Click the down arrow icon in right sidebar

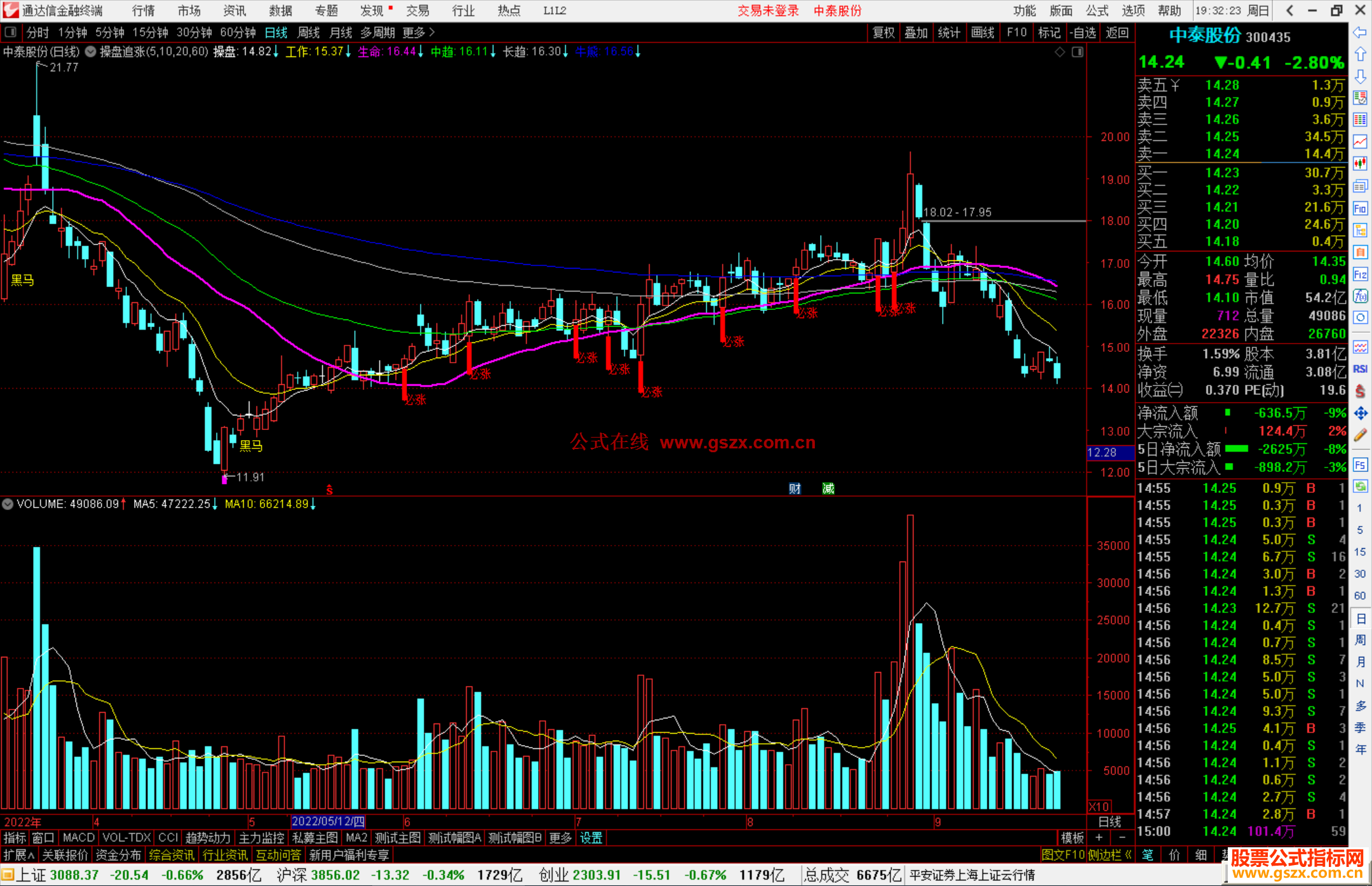pos(1360,76)
